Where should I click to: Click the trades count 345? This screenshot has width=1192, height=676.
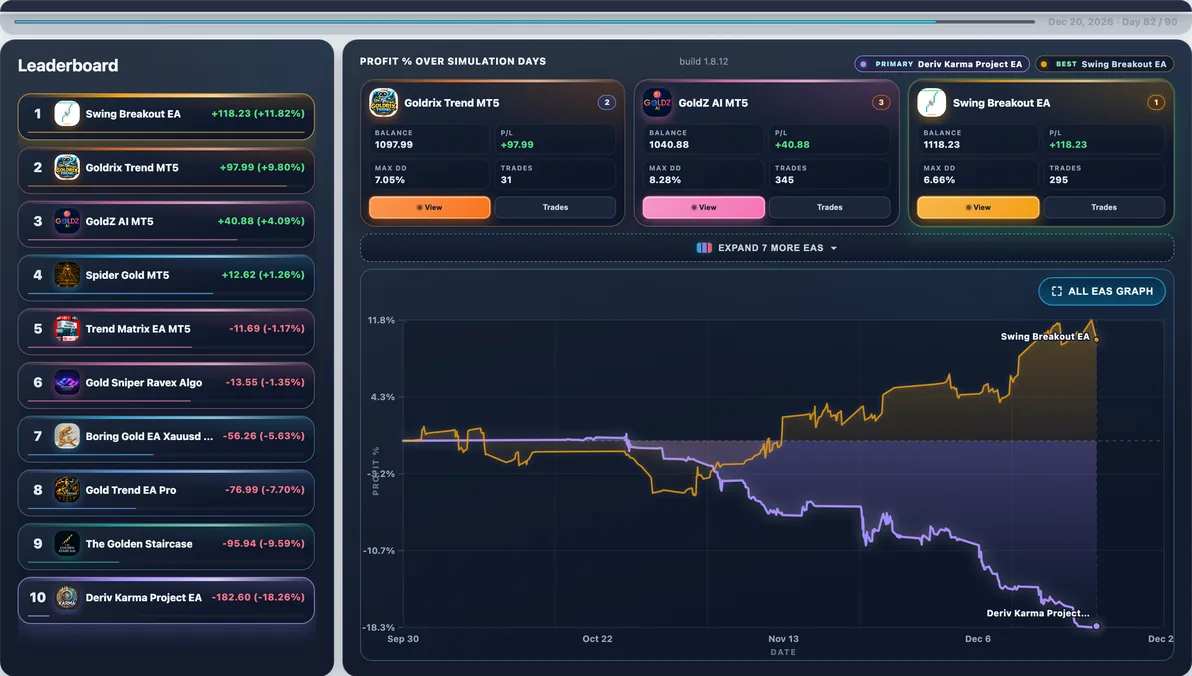(x=785, y=180)
